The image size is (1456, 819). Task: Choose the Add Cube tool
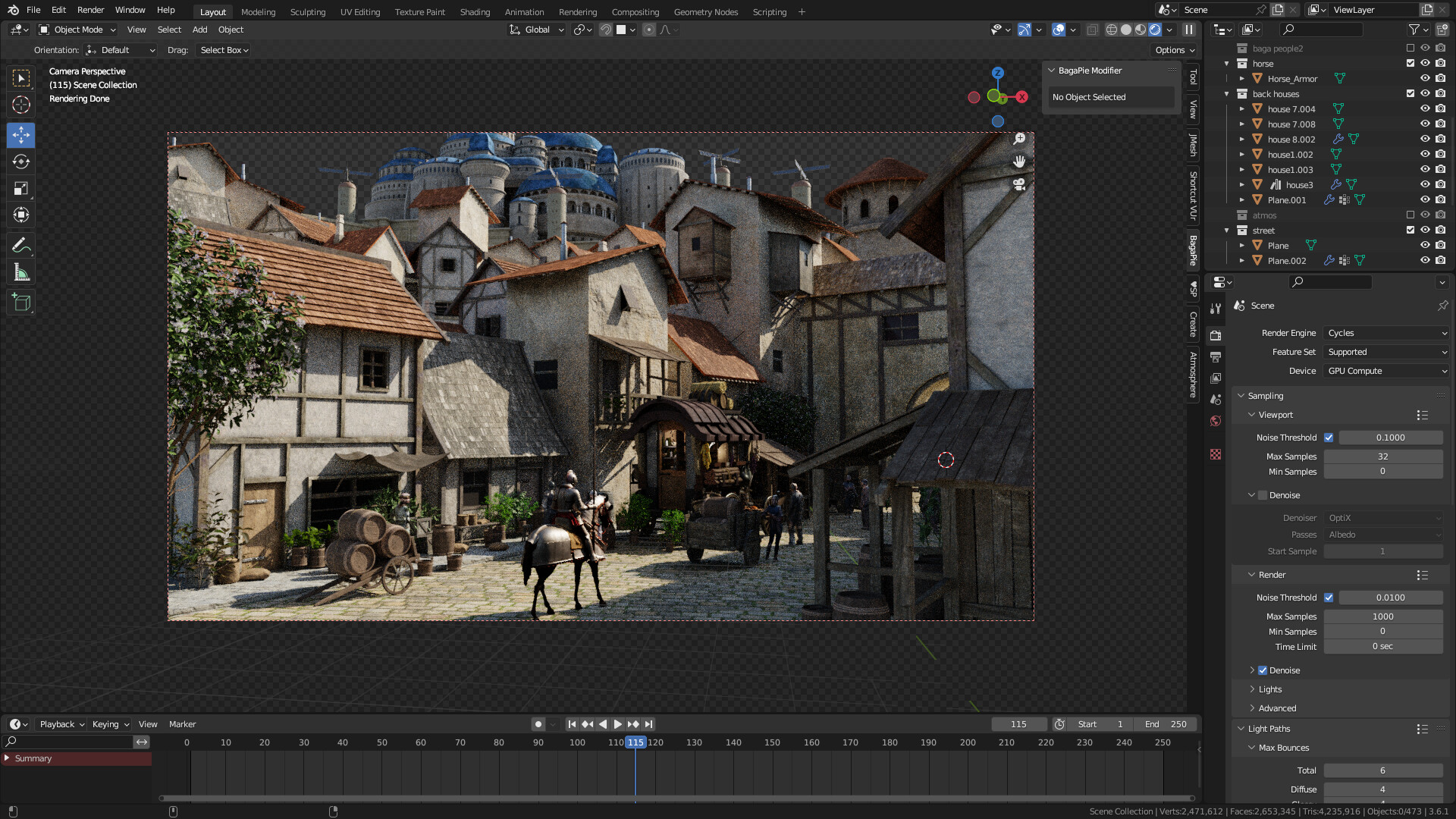[x=21, y=303]
